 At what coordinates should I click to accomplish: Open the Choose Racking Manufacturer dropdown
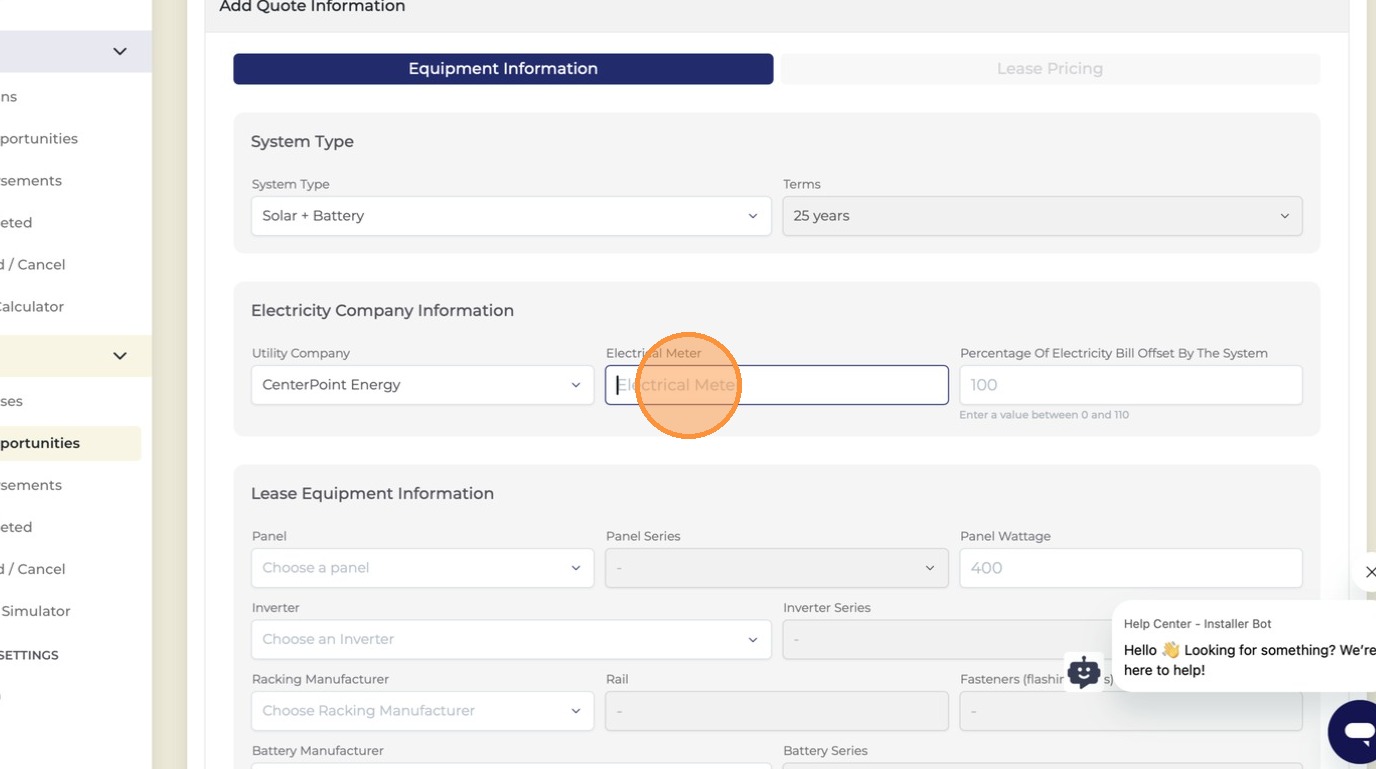pos(422,711)
